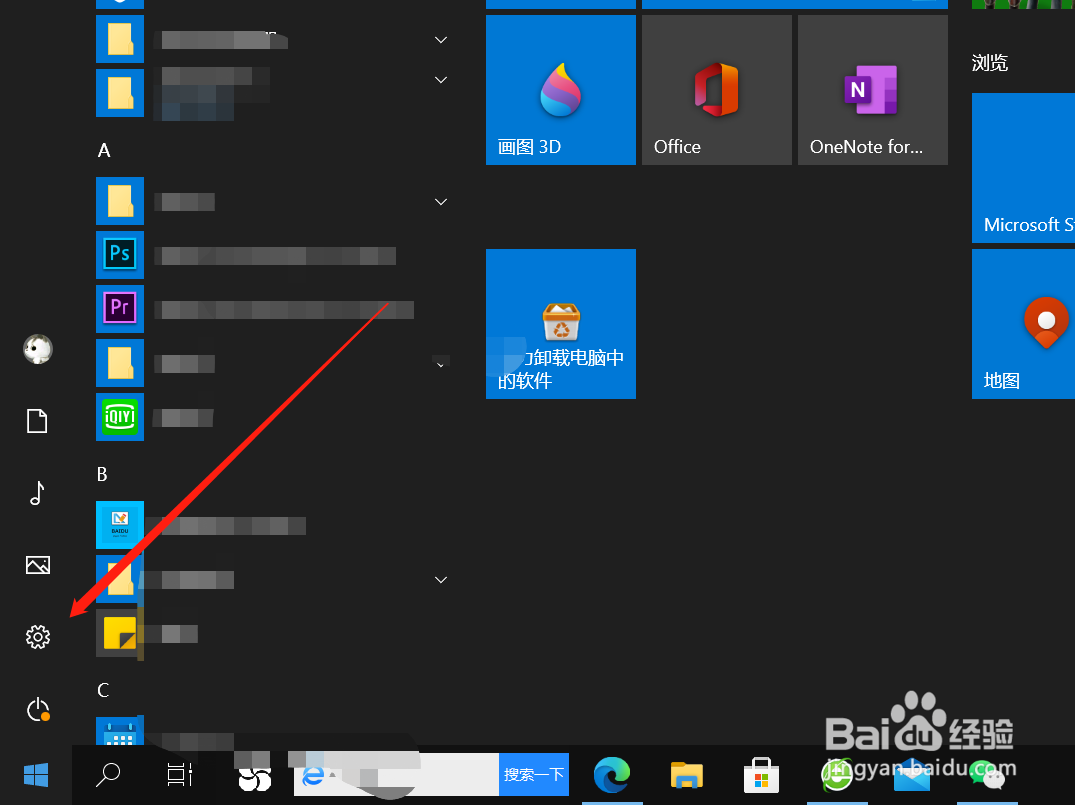Open Pictures from the Start sidebar
The width and height of the screenshot is (1075, 805).
coord(38,565)
